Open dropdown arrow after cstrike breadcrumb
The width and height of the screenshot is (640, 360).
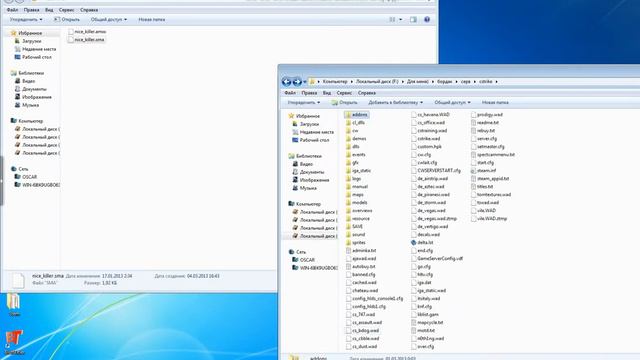coord(496,82)
